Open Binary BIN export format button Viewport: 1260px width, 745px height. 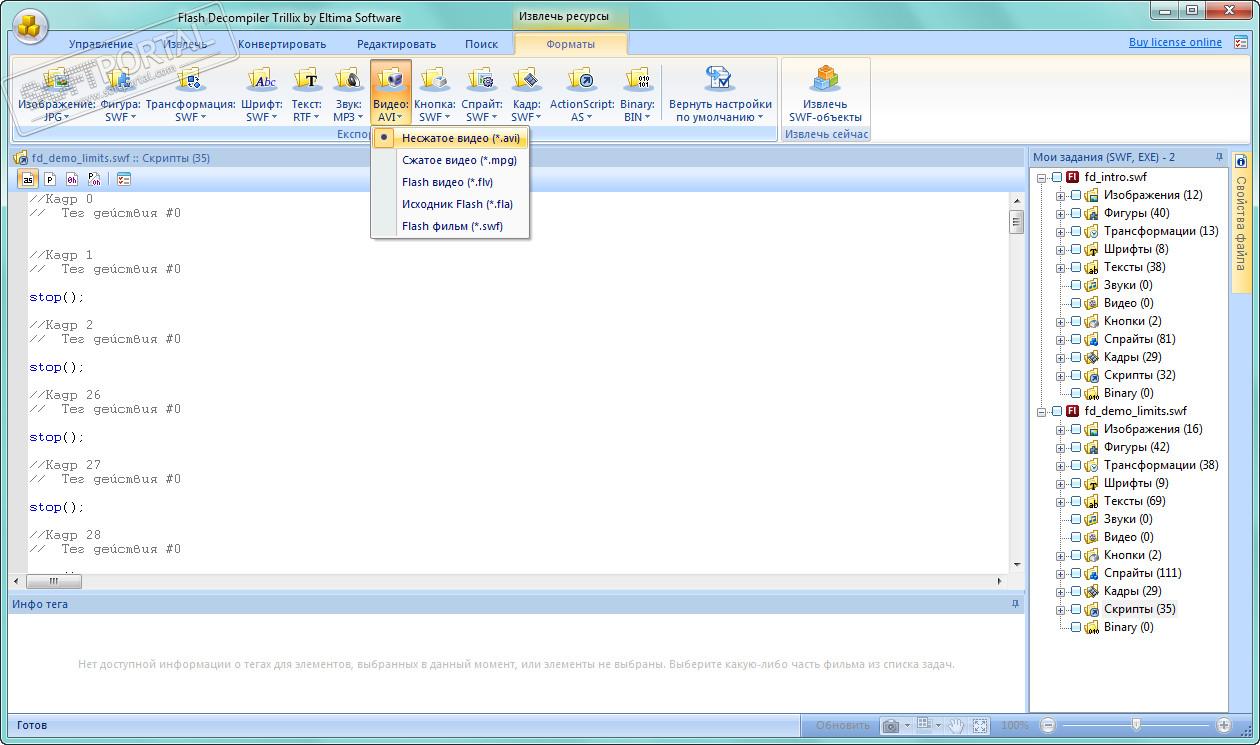click(x=637, y=95)
